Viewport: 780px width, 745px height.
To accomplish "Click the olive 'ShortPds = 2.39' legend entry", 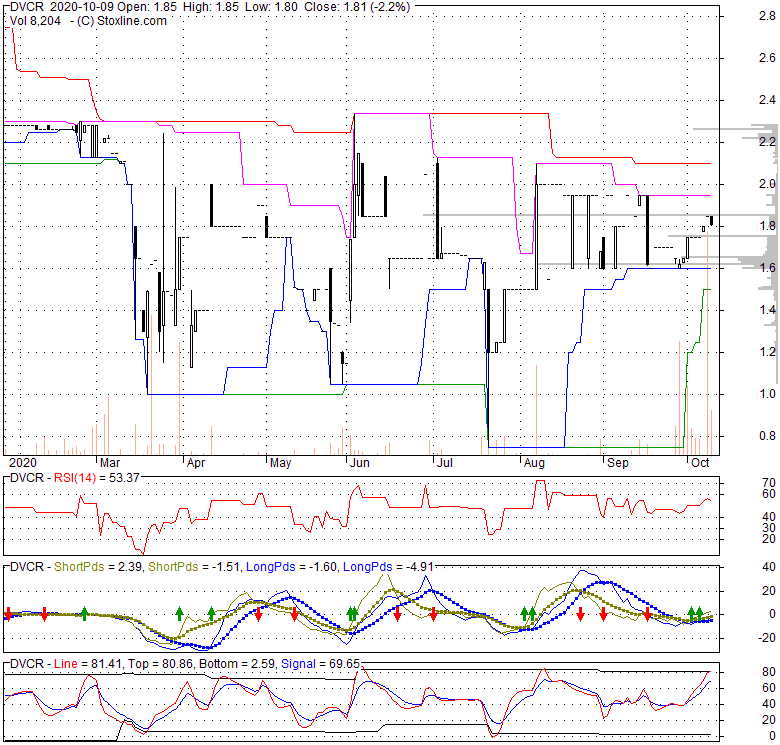I will point(99,567).
